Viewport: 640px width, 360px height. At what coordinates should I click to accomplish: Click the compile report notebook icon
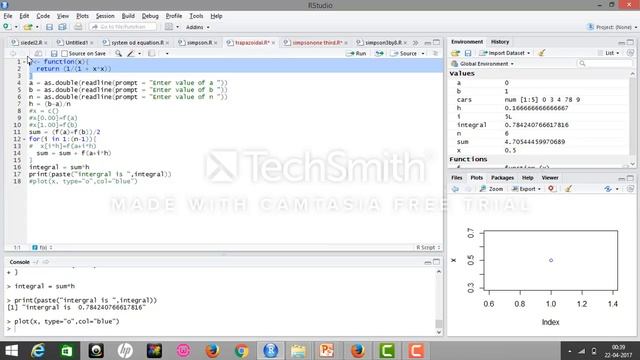pos(151,53)
